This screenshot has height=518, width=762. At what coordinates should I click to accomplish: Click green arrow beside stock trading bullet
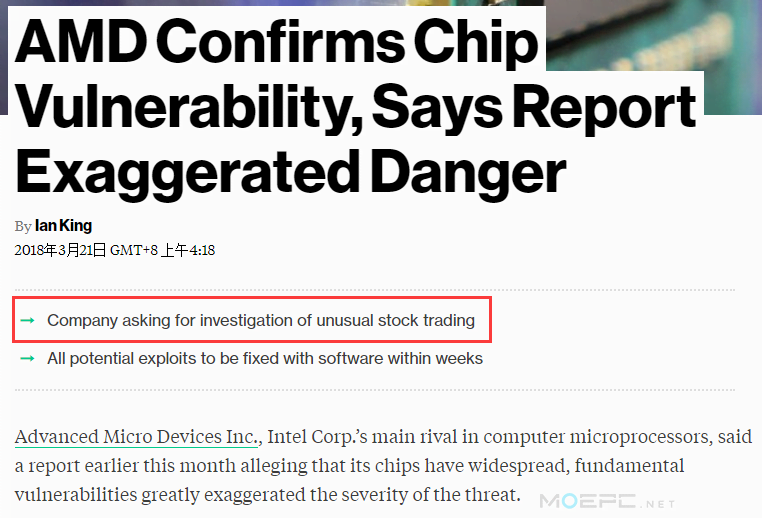click(27, 320)
